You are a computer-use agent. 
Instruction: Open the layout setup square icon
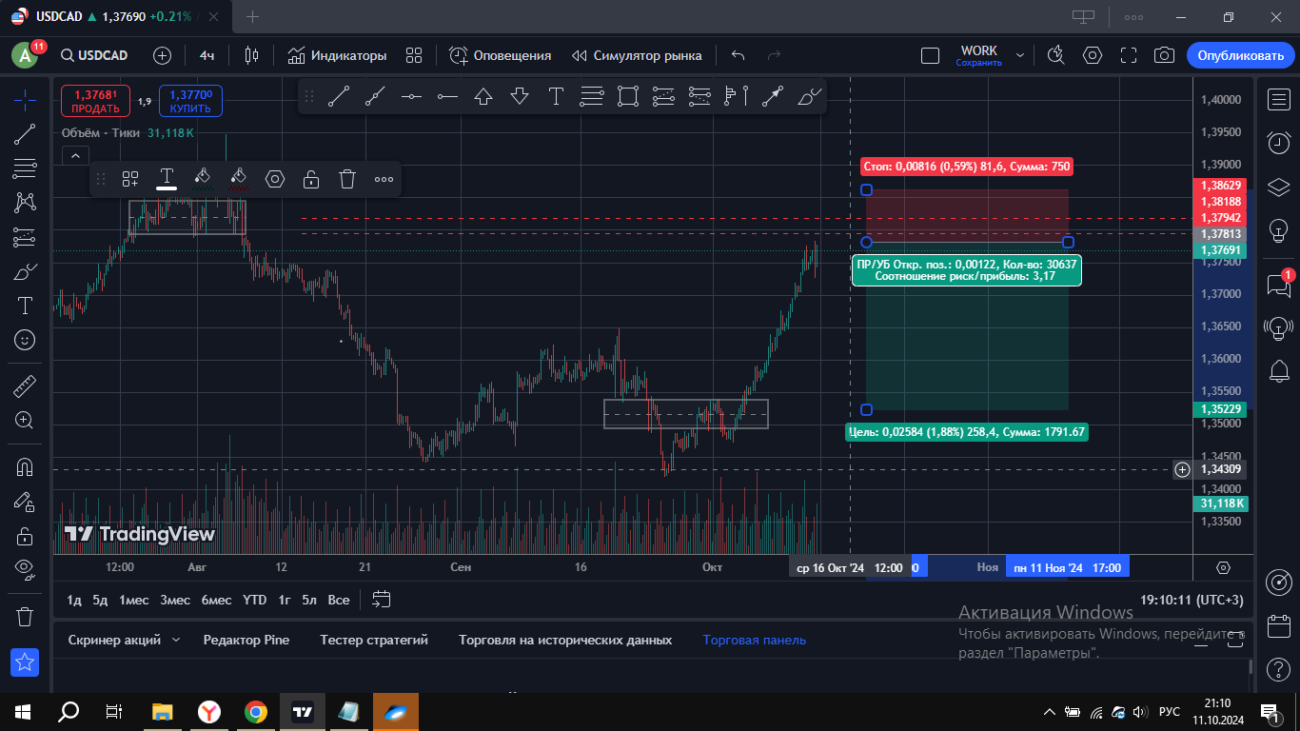pyautogui.click(x=930, y=55)
